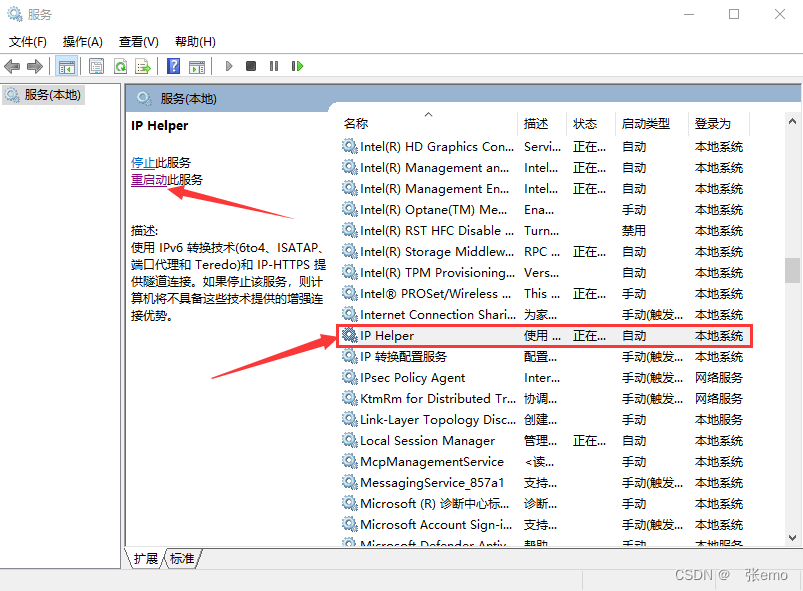Click the Back arrow toolbar icon
803x591 pixels.
(x=12, y=66)
